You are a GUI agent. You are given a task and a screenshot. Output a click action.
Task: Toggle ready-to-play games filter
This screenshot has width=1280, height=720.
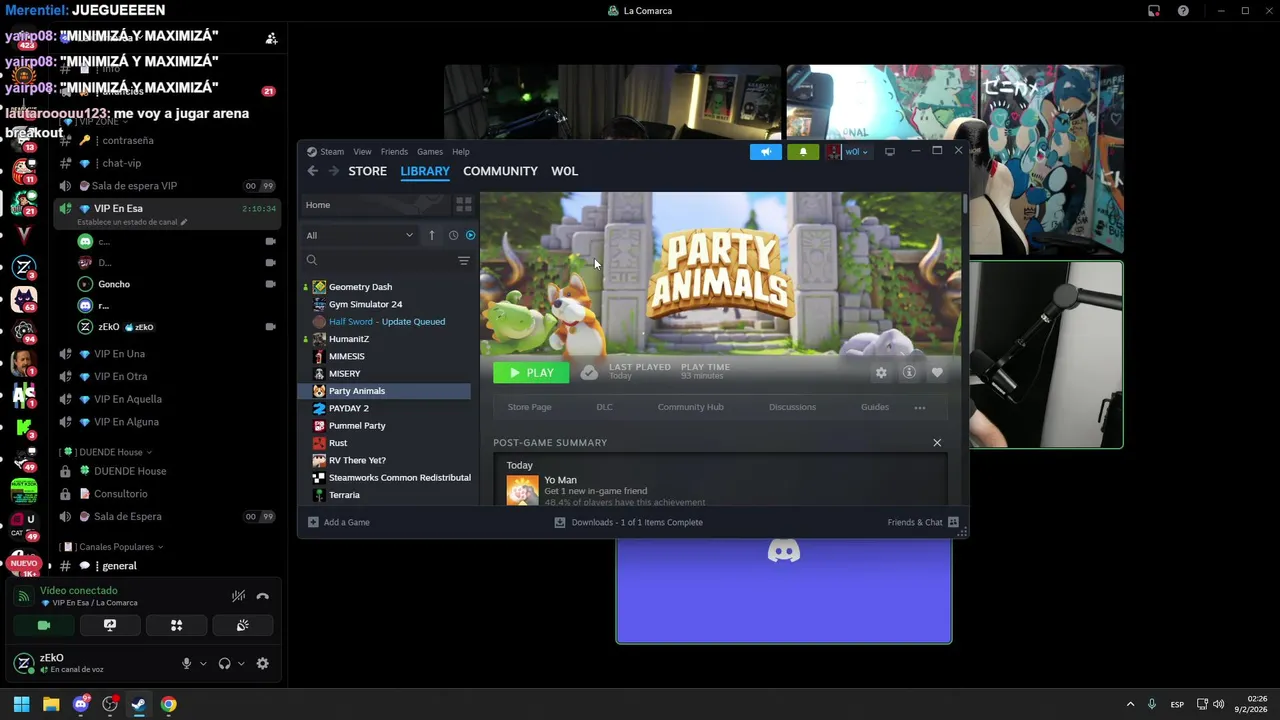tap(470, 235)
